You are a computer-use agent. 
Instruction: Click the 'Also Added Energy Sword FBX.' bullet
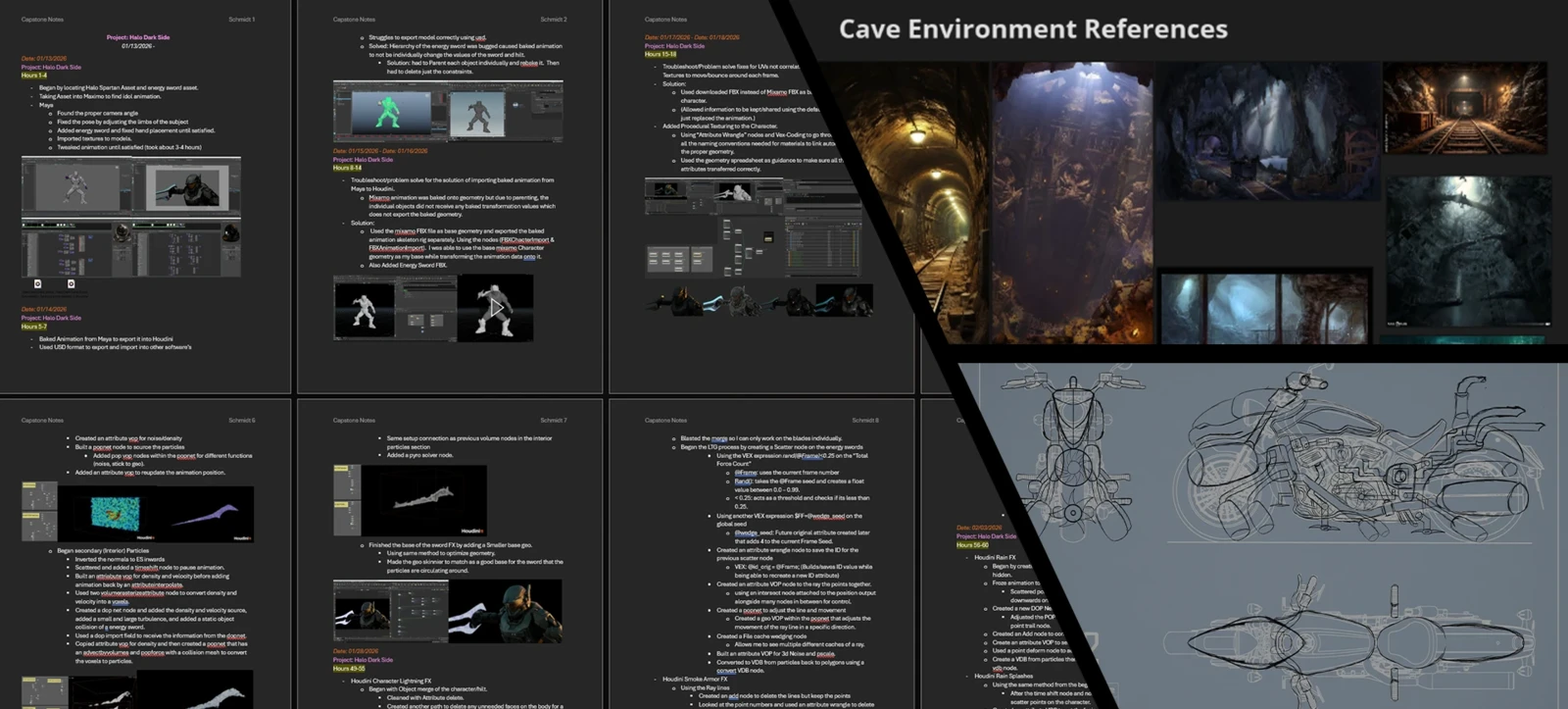pos(408,265)
